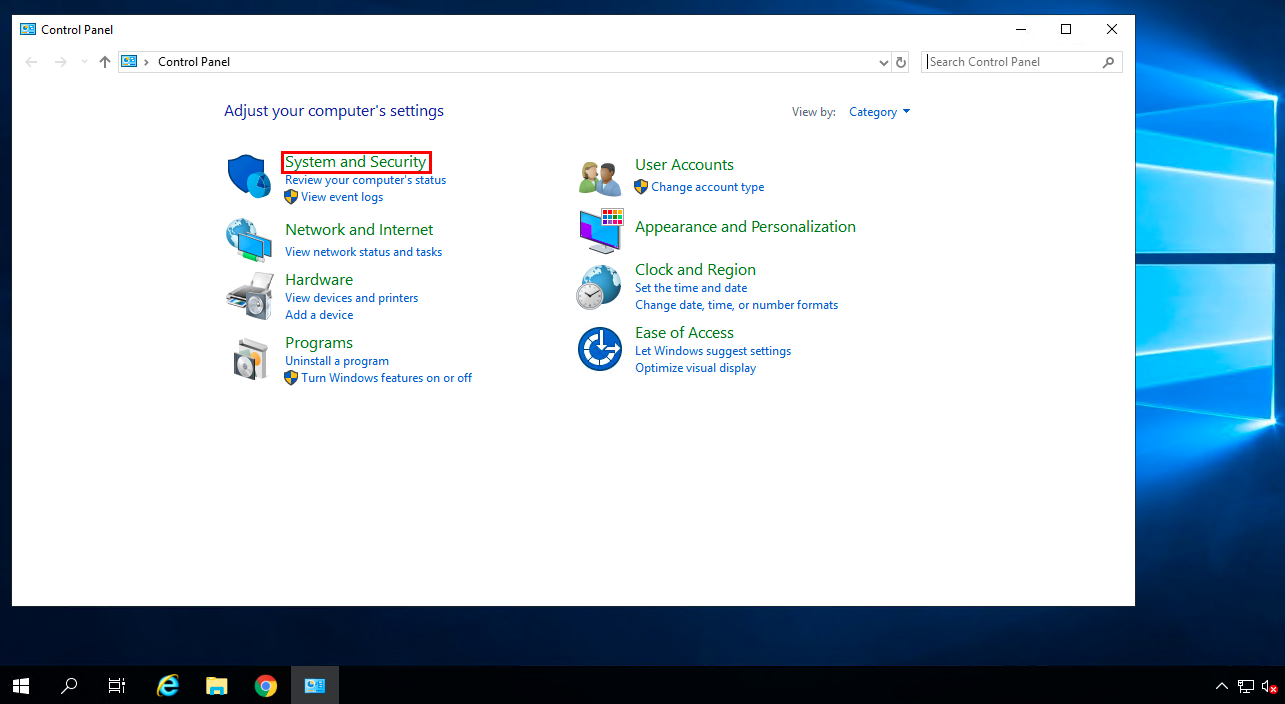Click the Hardware printer icon

click(249, 295)
